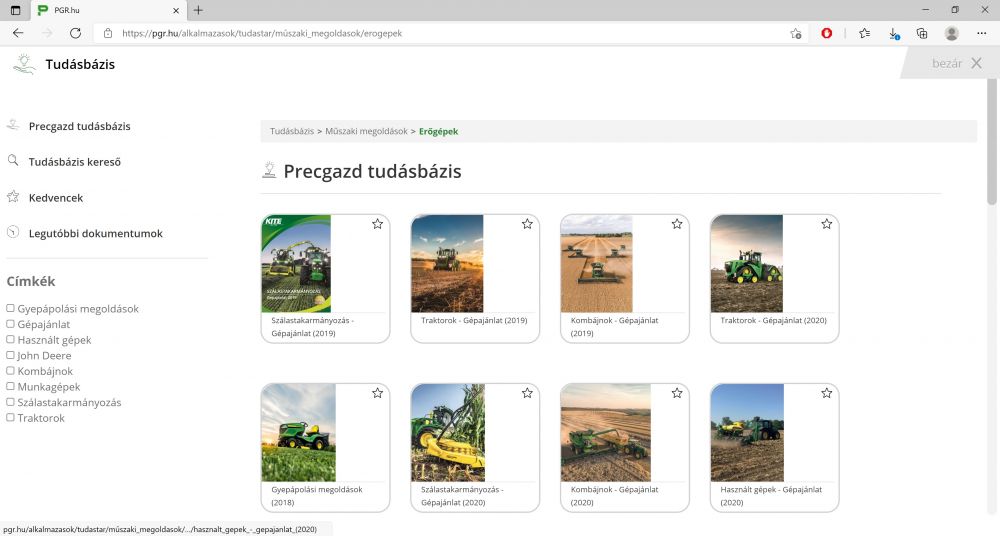1000x536 pixels.
Task: Check the Szálastakarmányozás tag checkbox
Action: tap(10, 402)
